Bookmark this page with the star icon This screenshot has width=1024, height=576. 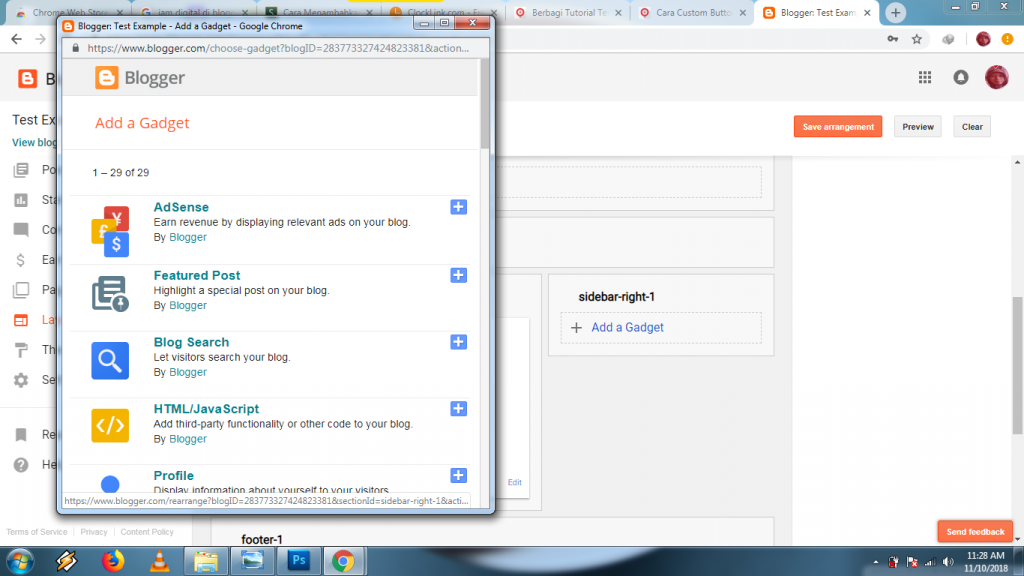(x=917, y=39)
